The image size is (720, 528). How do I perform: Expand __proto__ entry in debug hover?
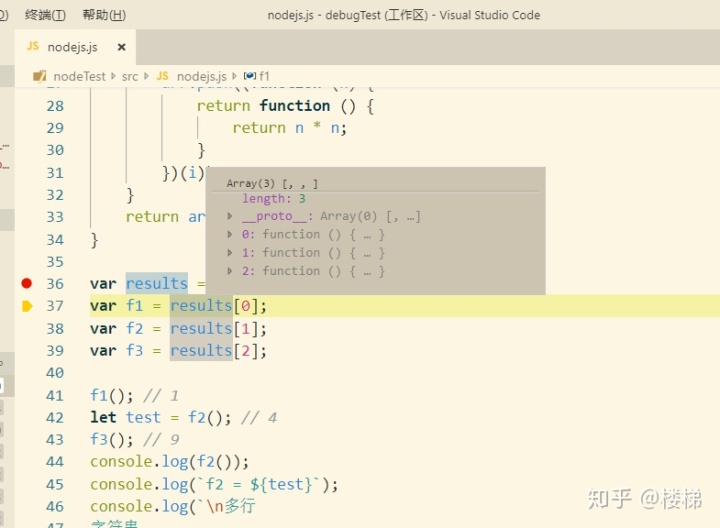(x=230, y=216)
